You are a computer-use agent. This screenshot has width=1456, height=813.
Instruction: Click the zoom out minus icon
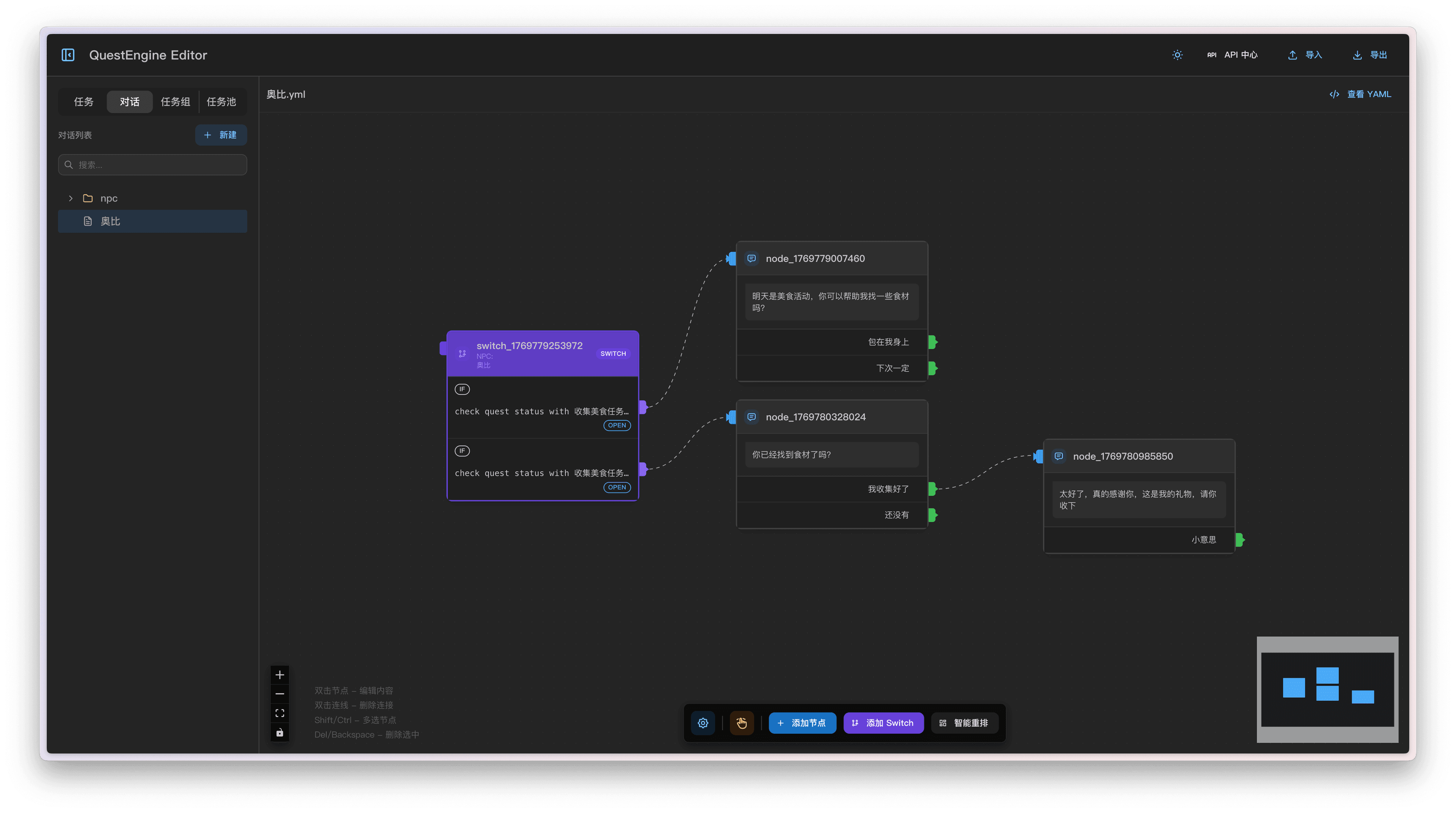pyautogui.click(x=280, y=694)
